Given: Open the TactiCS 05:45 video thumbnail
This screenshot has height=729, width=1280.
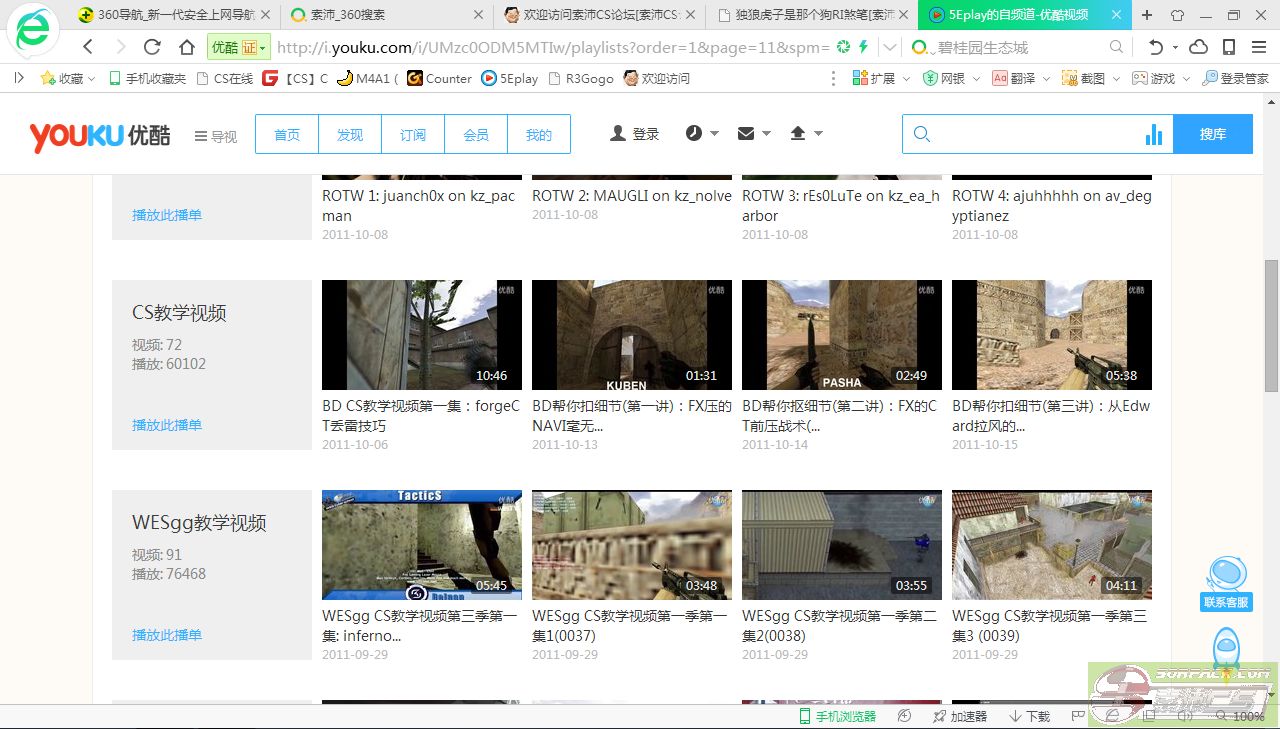Looking at the screenshot, I should 422,545.
